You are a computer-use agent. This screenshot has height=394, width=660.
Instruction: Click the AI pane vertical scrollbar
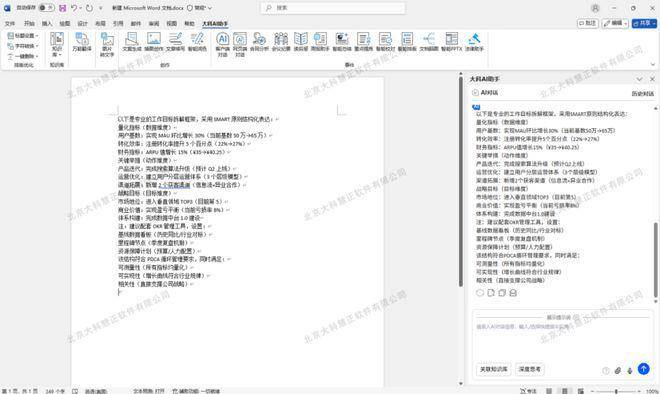pyautogui.click(x=655, y=259)
